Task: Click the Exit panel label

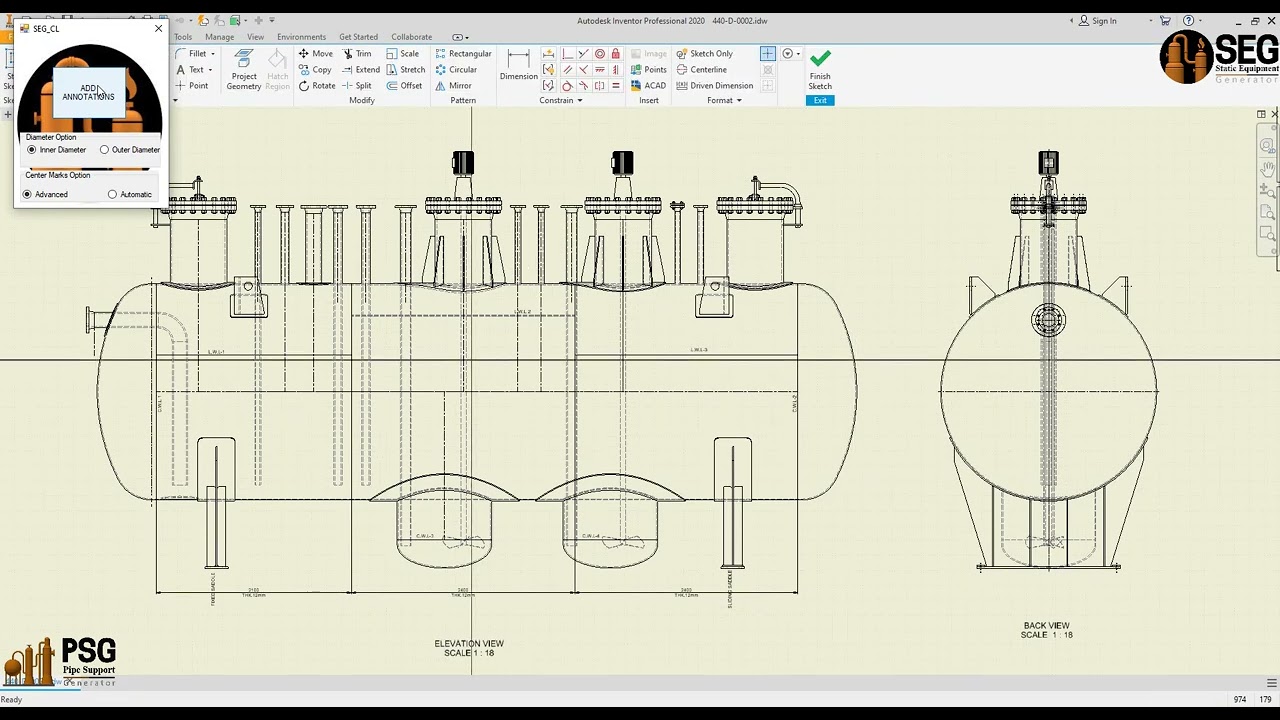Action: tap(820, 100)
